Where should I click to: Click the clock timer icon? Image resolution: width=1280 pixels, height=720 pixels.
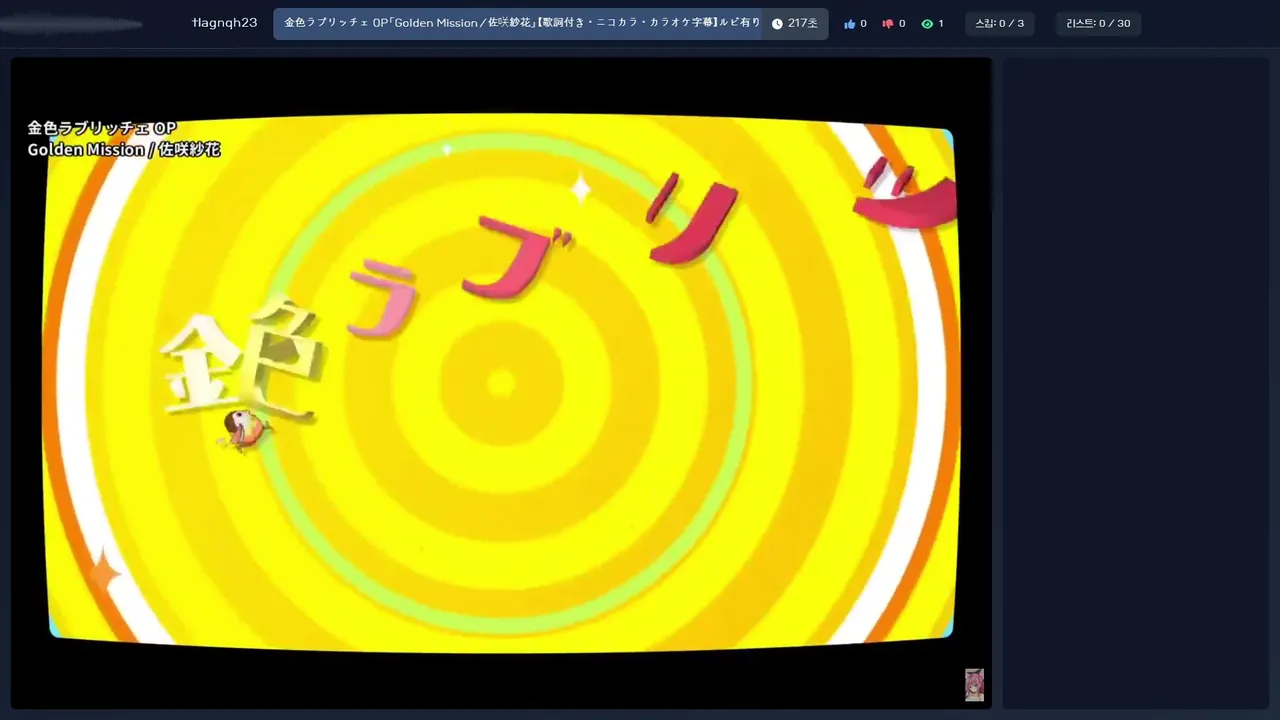point(777,24)
